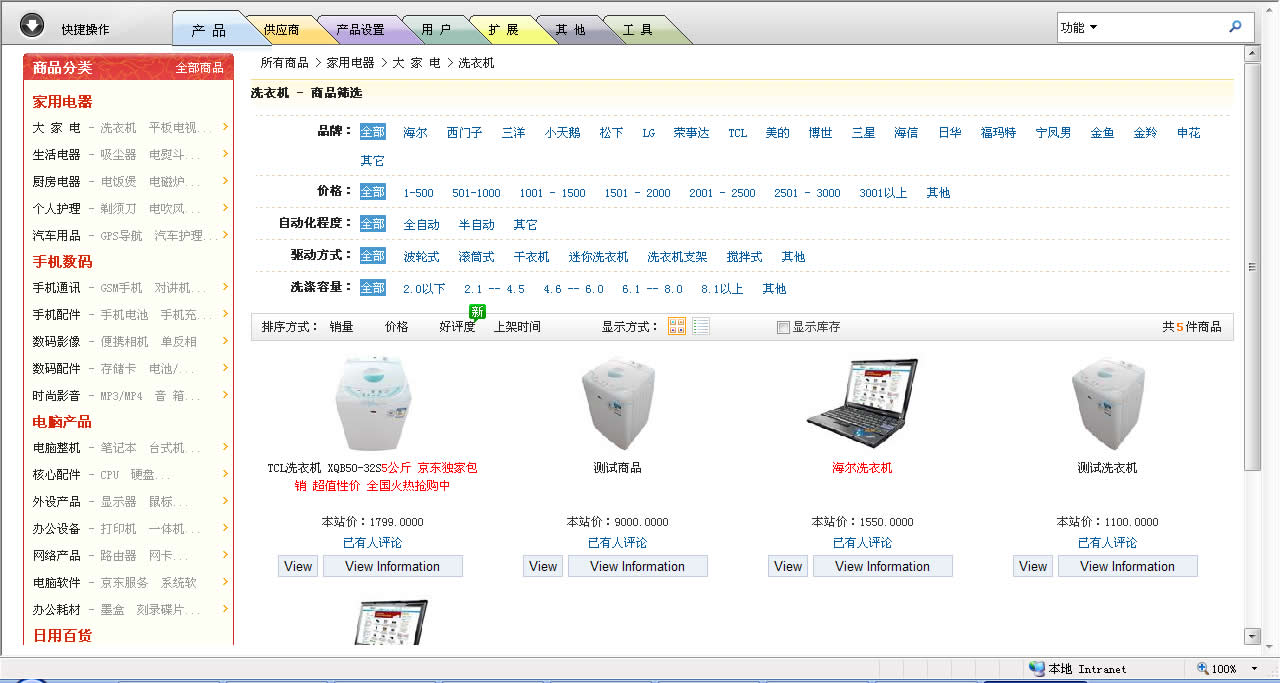1280x683 pixels.
Task: Expand the 个人护理 category arrow
Action: [x=226, y=208]
